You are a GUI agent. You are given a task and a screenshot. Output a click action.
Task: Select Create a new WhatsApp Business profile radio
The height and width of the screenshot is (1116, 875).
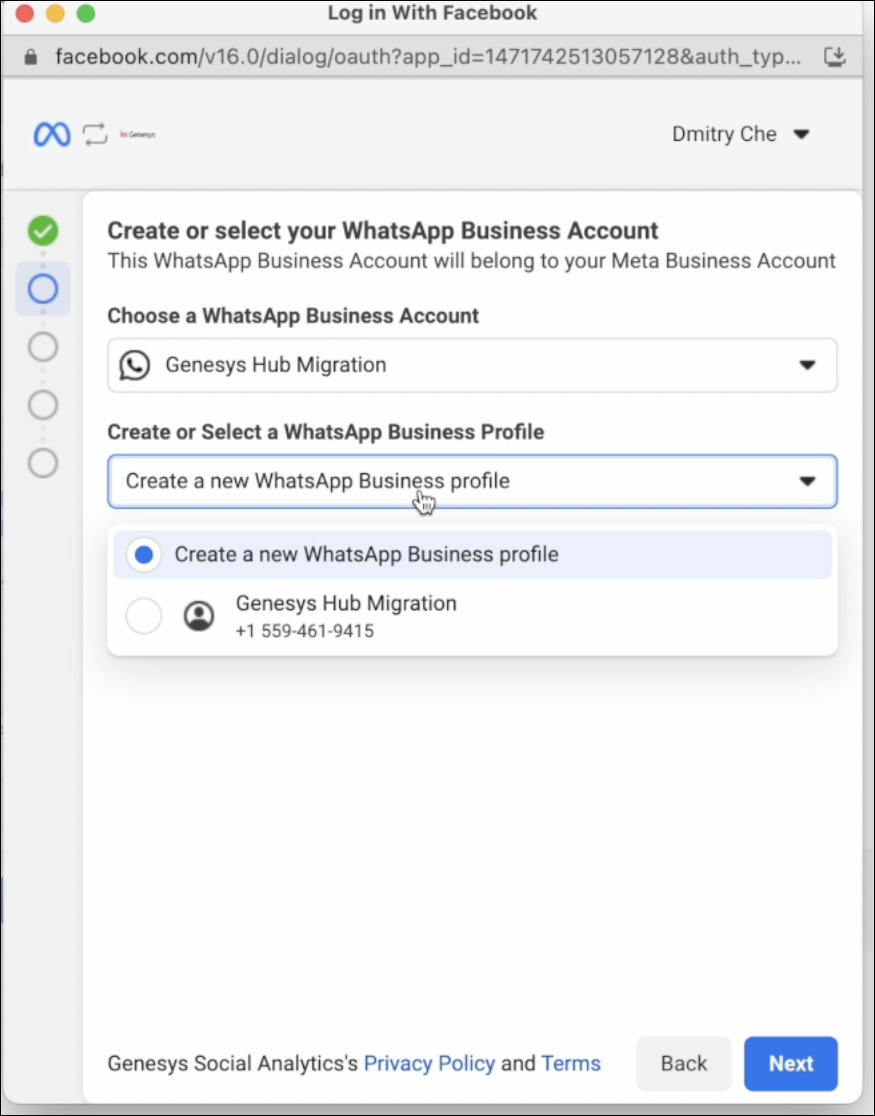point(144,554)
